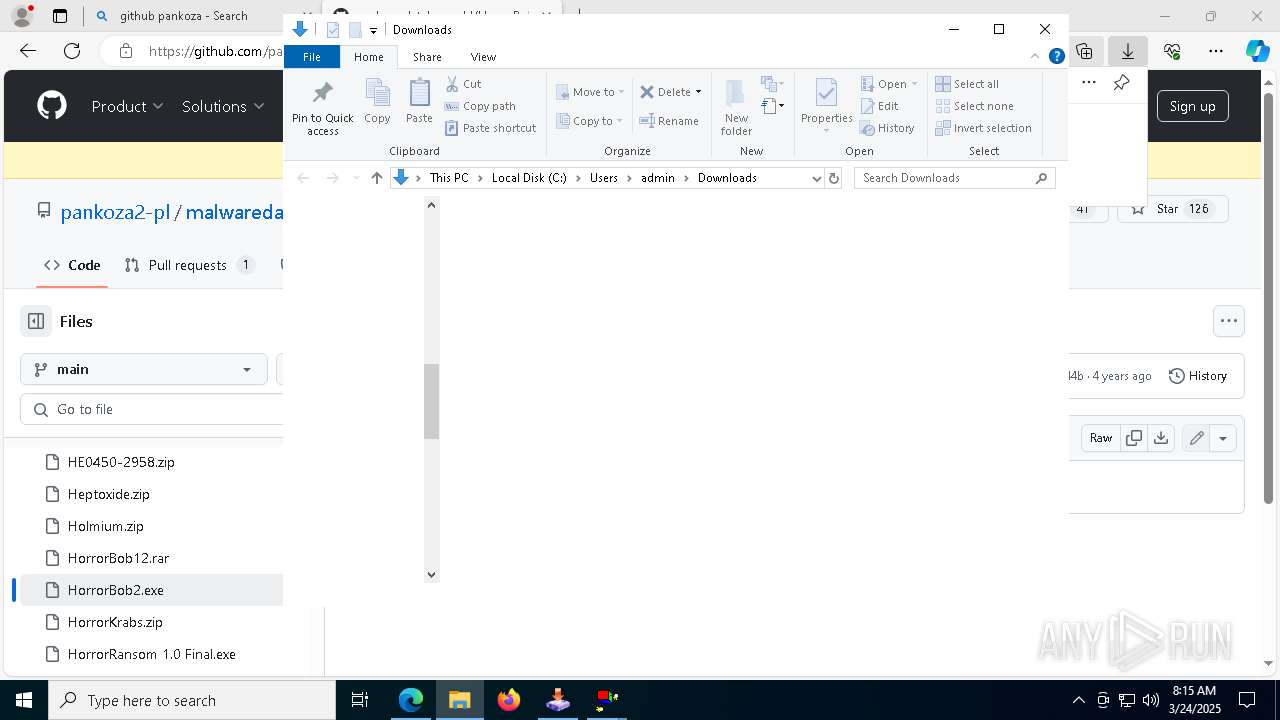Click the taskbar search box
1280x720 pixels.
[192, 700]
